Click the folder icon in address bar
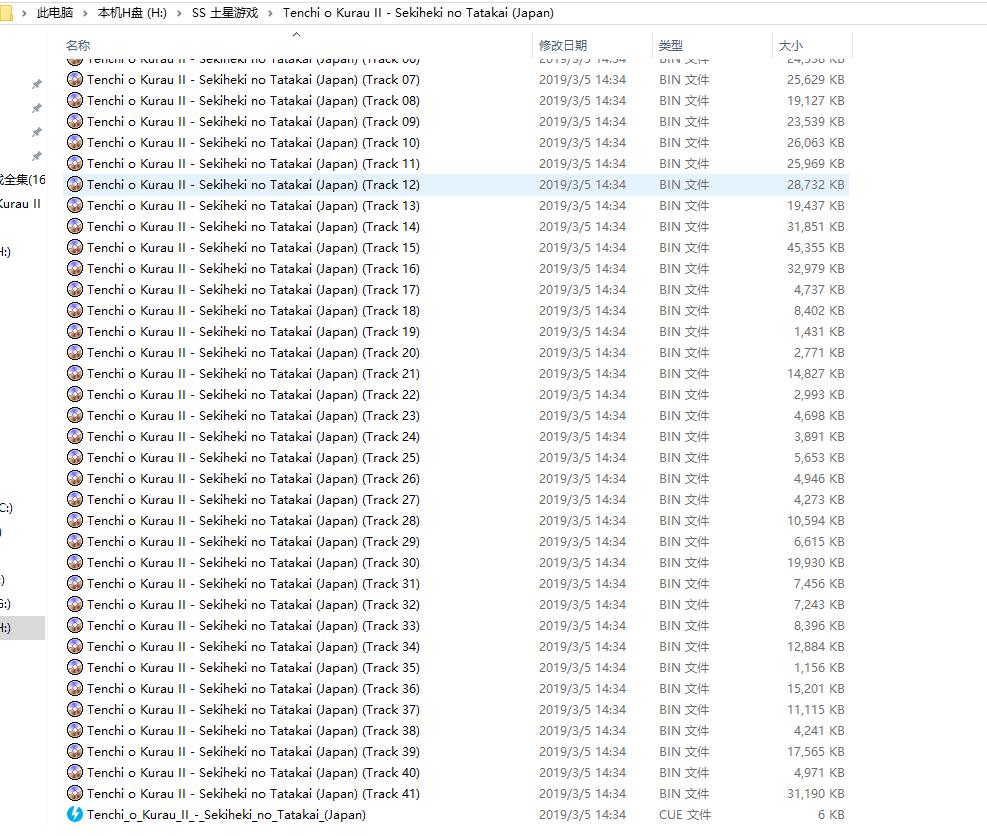 click(6, 13)
